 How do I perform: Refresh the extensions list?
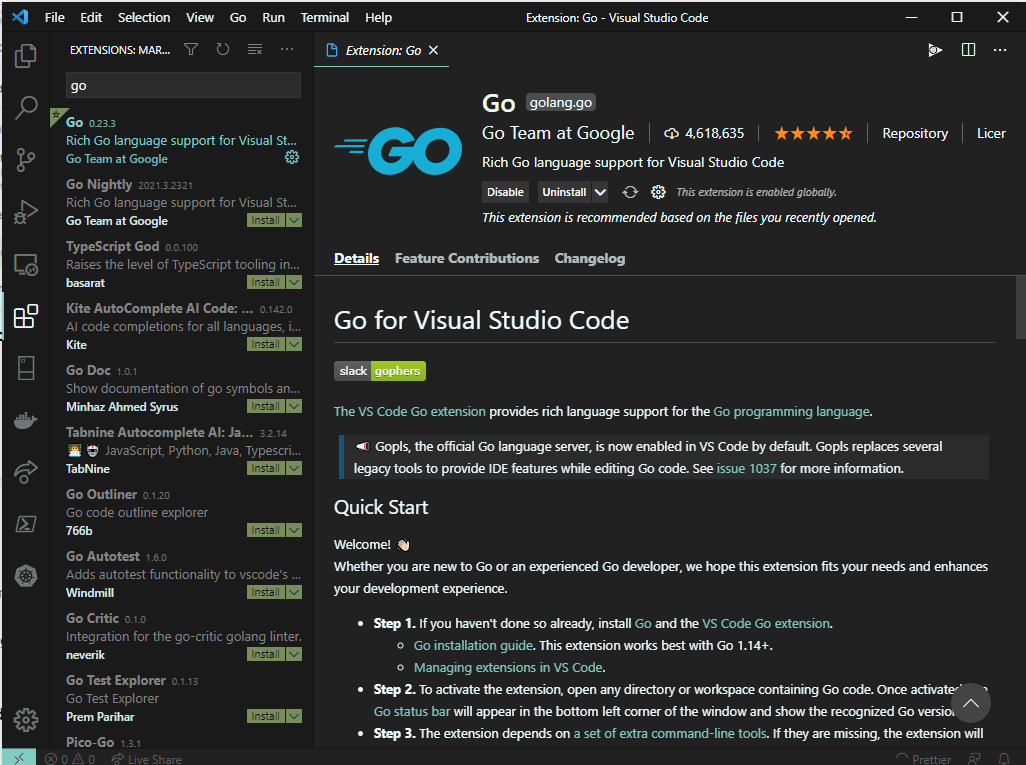coord(222,50)
